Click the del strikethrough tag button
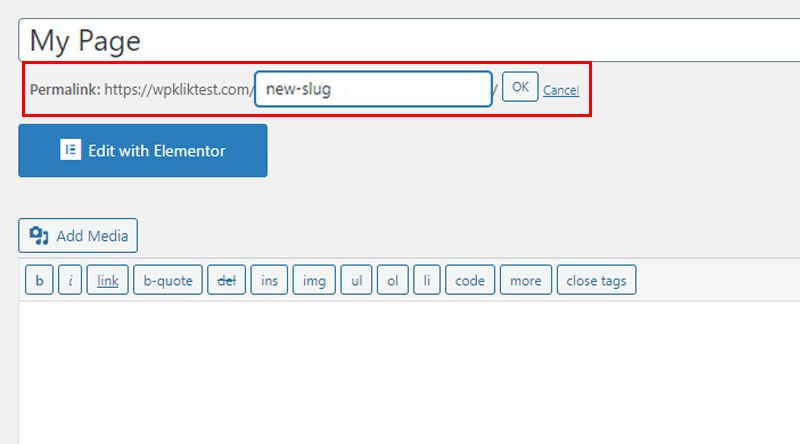The image size is (800, 444). coord(227,280)
